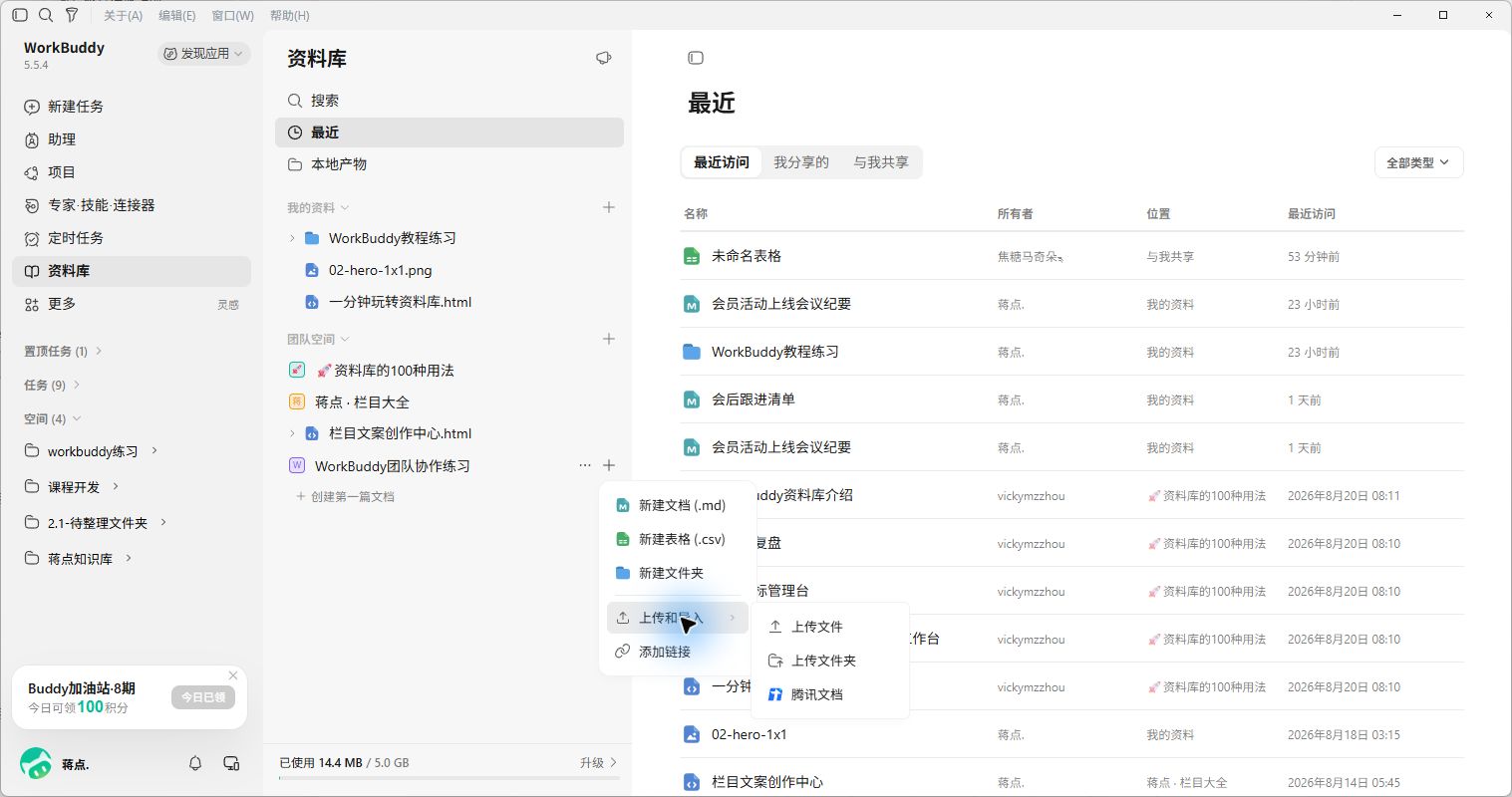Expand the WorkBuddy教程练习 folder in tree
The image size is (1512, 797).
pyautogui.click(x=292, y=238)
